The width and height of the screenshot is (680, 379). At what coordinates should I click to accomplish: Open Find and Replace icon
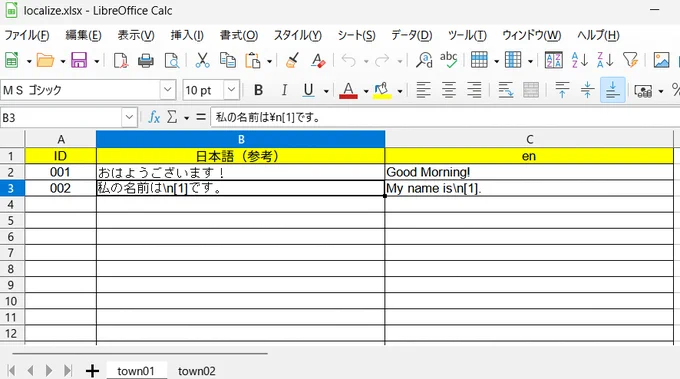pos(424,60)
